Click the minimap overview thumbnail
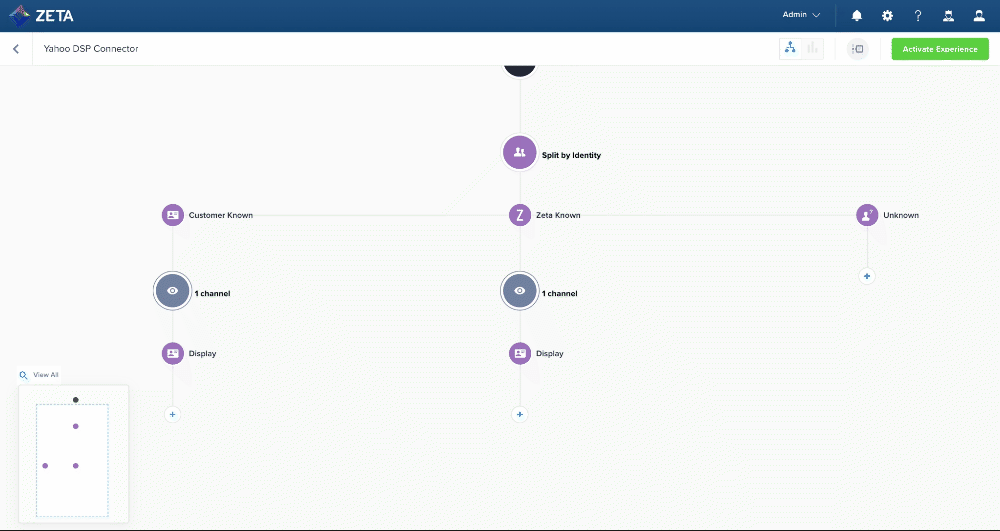Screen dimensions: 1000x531 coord(73,455)
